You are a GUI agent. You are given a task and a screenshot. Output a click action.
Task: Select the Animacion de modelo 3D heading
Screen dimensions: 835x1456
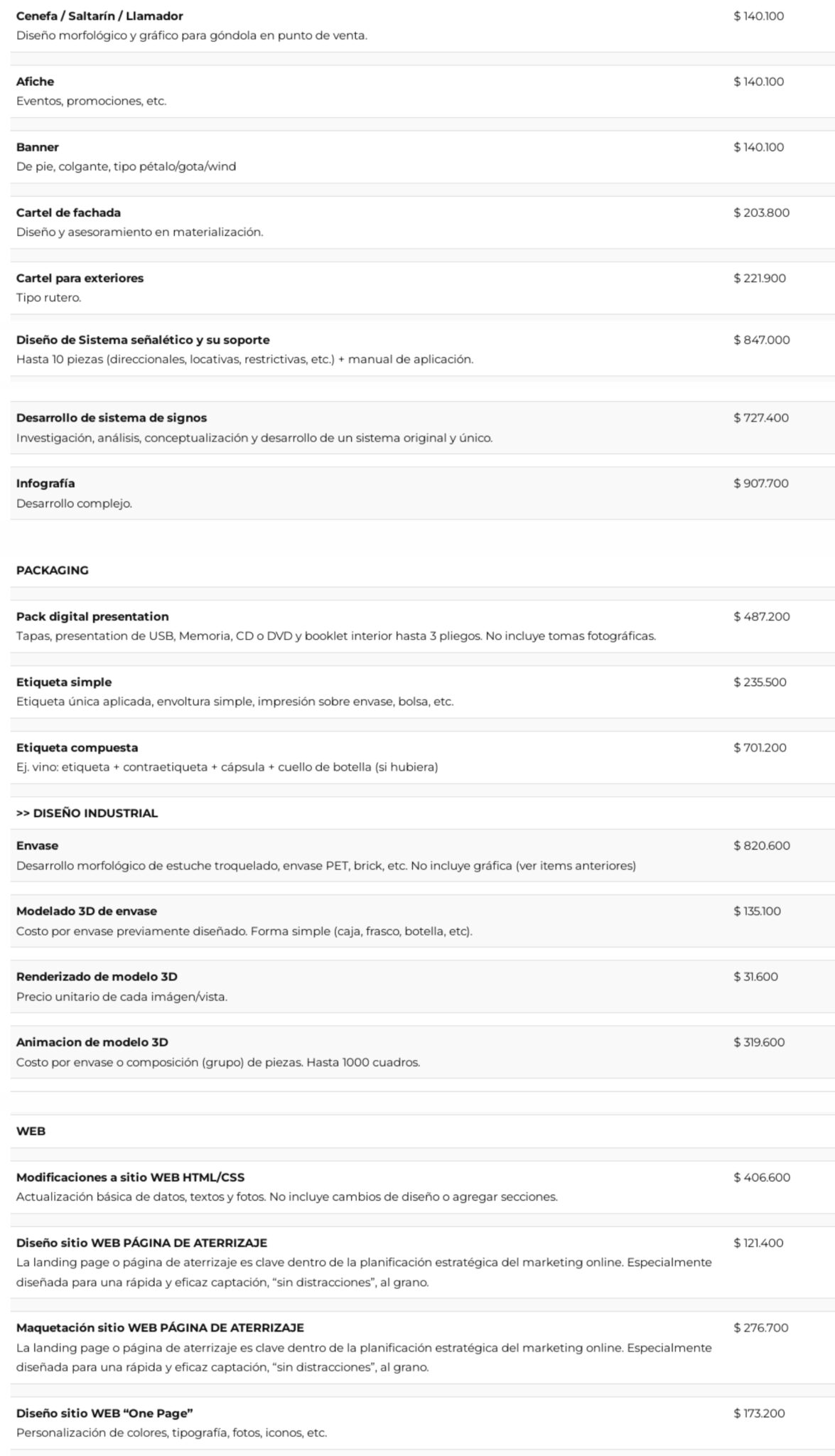pos(92,1042)
